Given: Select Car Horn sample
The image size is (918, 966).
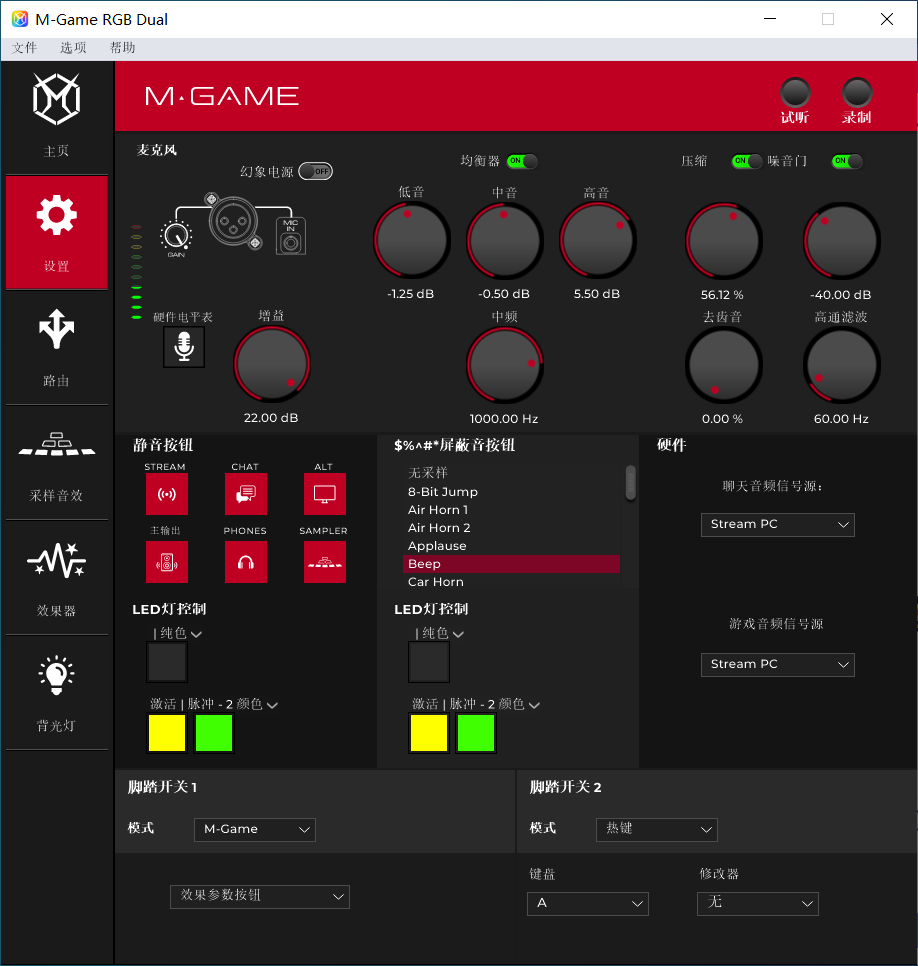Looking at the screenshot, I should click(x=511, y=582).
